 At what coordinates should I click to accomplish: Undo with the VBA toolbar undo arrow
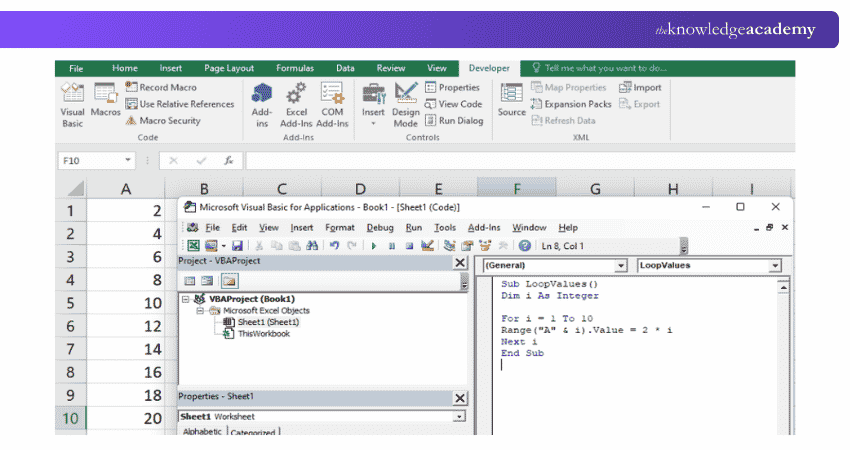tap(334, 246)
